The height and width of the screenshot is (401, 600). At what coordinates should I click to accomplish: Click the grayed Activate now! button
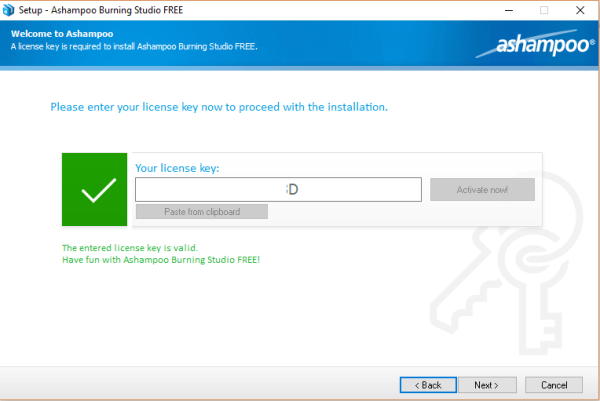(x=482, y=189)
